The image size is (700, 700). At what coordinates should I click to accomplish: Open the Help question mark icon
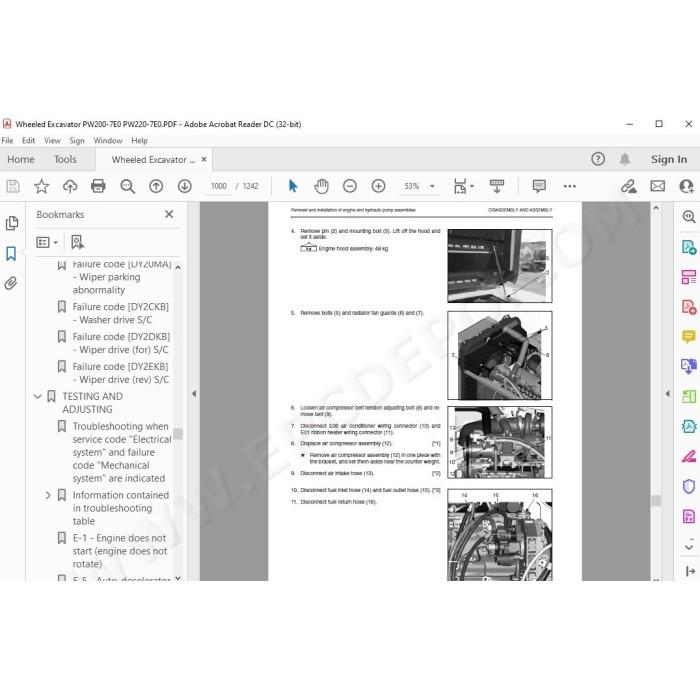598,159
